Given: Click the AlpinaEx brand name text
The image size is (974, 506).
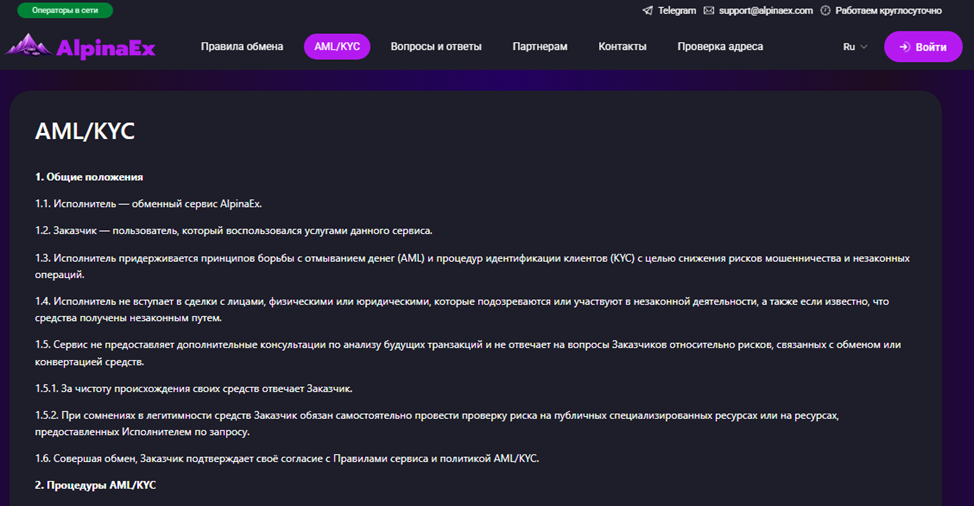Looking at the screenshot, I should tap(106, 47).
